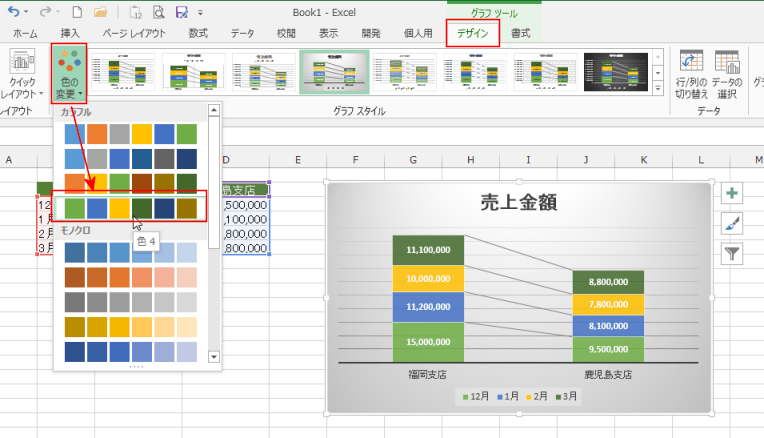Click the open folder icon in quick access toolbar
Screen dimensions: 764x438
[x=101, y=13]
